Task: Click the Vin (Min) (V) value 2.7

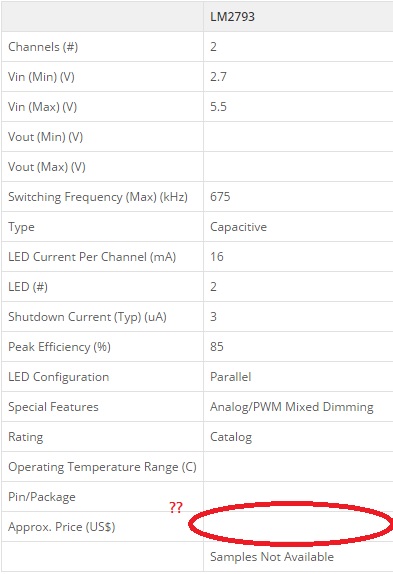Action: pyautogui.click(x=218, y=77)
